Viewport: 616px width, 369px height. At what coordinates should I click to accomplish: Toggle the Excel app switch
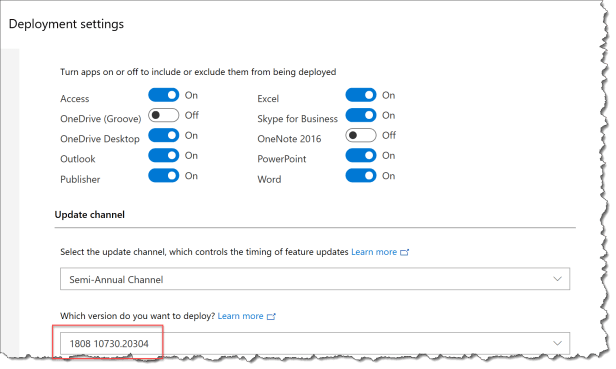click(x=361, y=95)
